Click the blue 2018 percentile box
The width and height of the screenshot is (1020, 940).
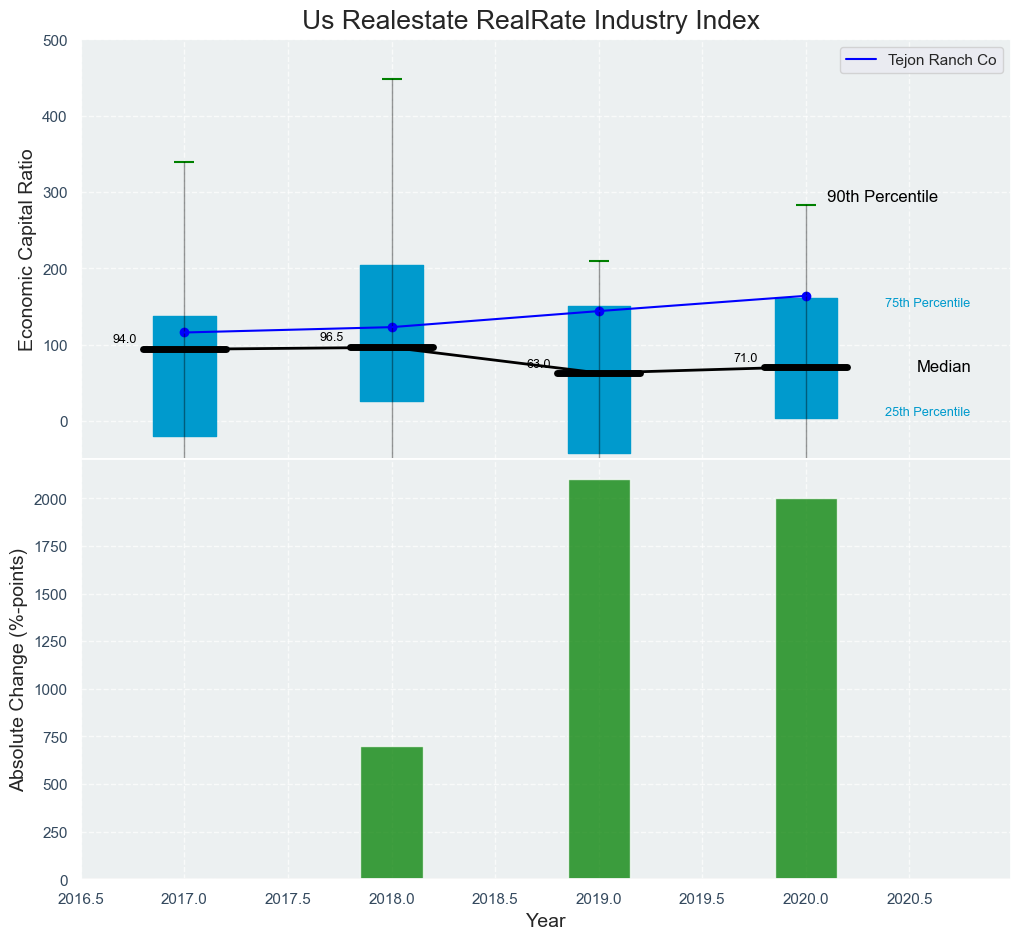(392, 300)
